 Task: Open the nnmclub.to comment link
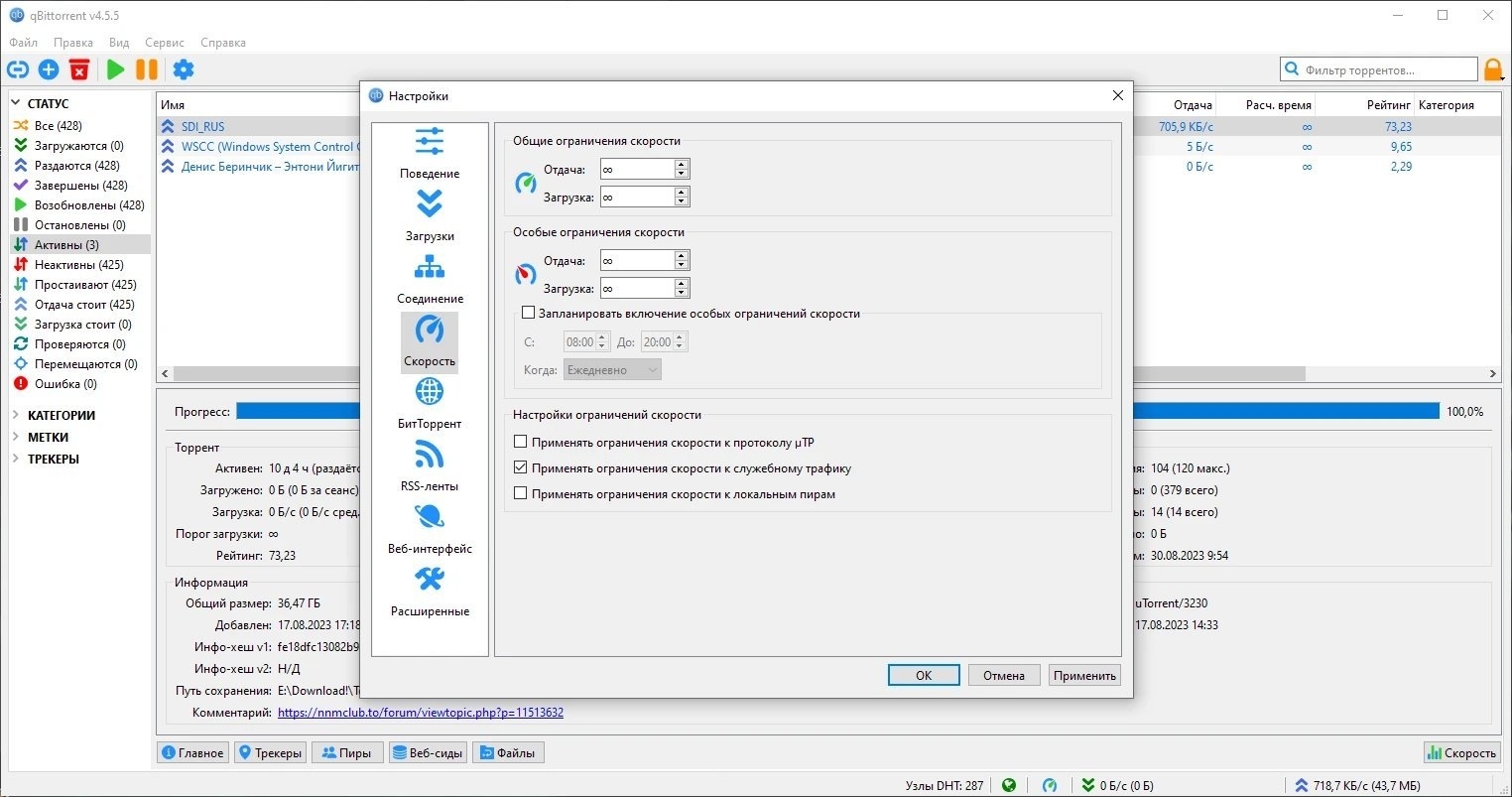(x=421, y=713)
